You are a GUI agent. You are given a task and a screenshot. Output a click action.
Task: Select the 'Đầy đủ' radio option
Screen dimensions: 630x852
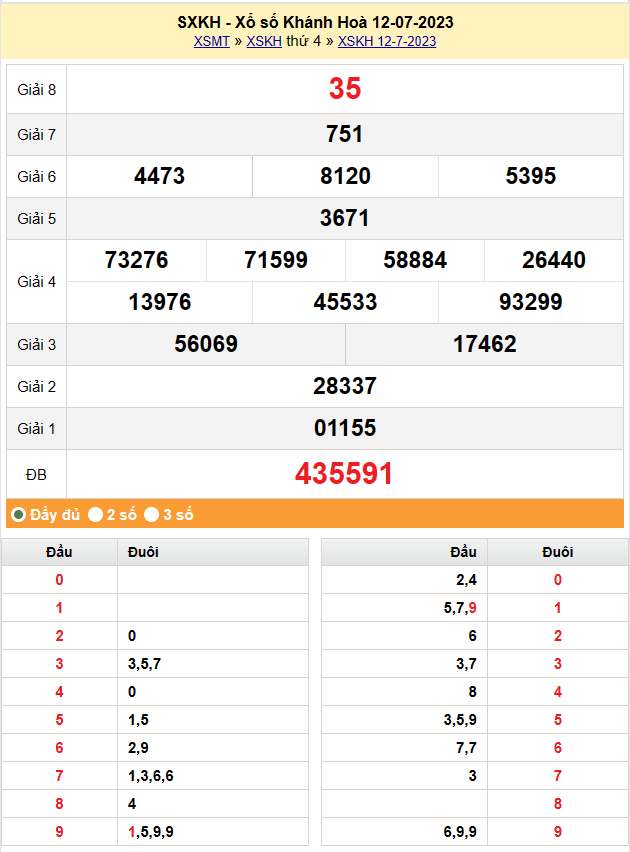point(18,515)
